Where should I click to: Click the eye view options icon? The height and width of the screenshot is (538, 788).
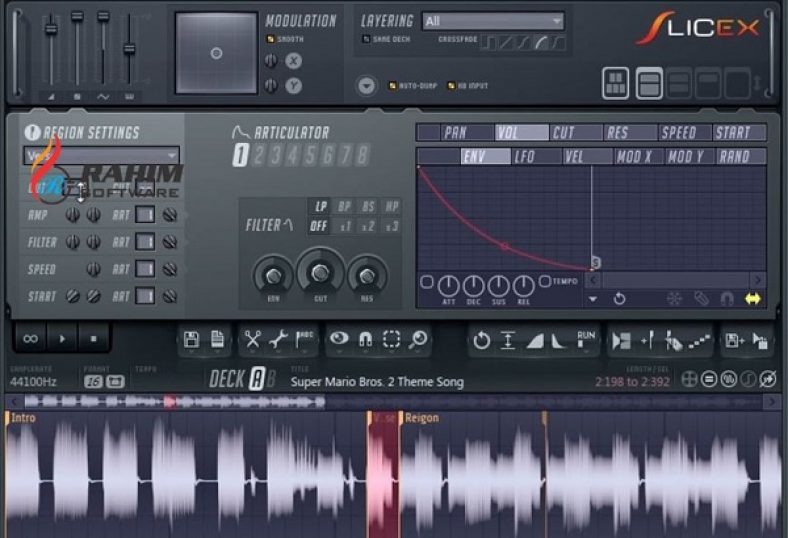tap(340, 340)
